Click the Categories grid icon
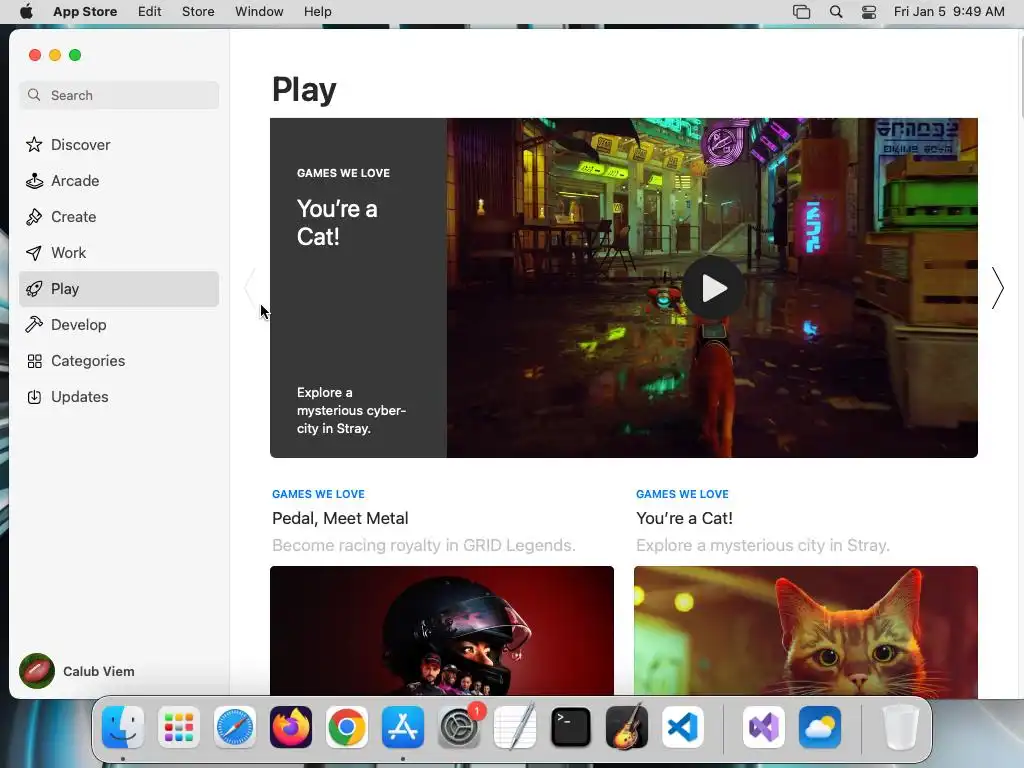The height and width of the screenshot is (768, 1024). pos(34,361)
